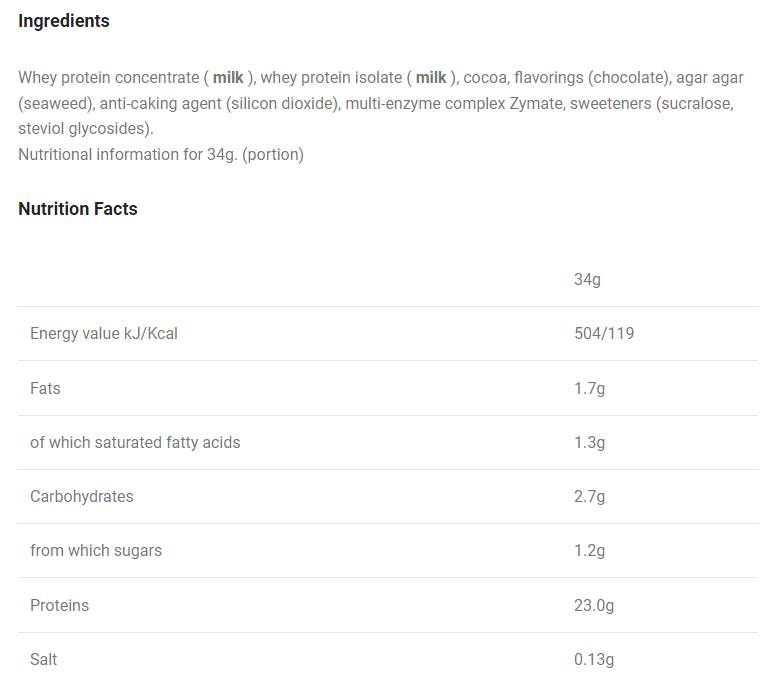This screenshot has height=685, width=774.
Task: Click the 1.7g fats value
Action: 589,388
